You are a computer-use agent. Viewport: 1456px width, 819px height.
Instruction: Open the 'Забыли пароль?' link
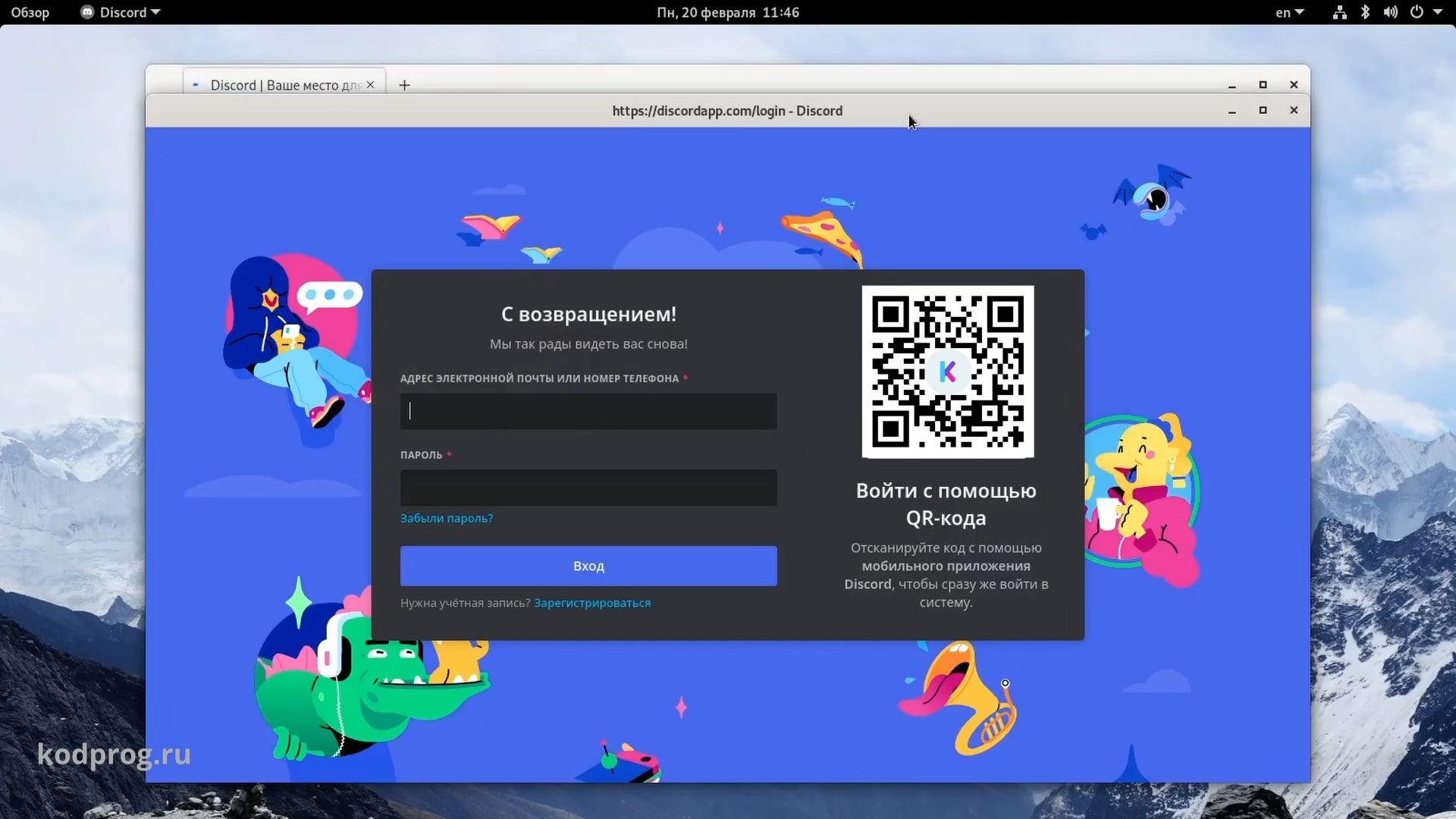[x=447, y=518]
